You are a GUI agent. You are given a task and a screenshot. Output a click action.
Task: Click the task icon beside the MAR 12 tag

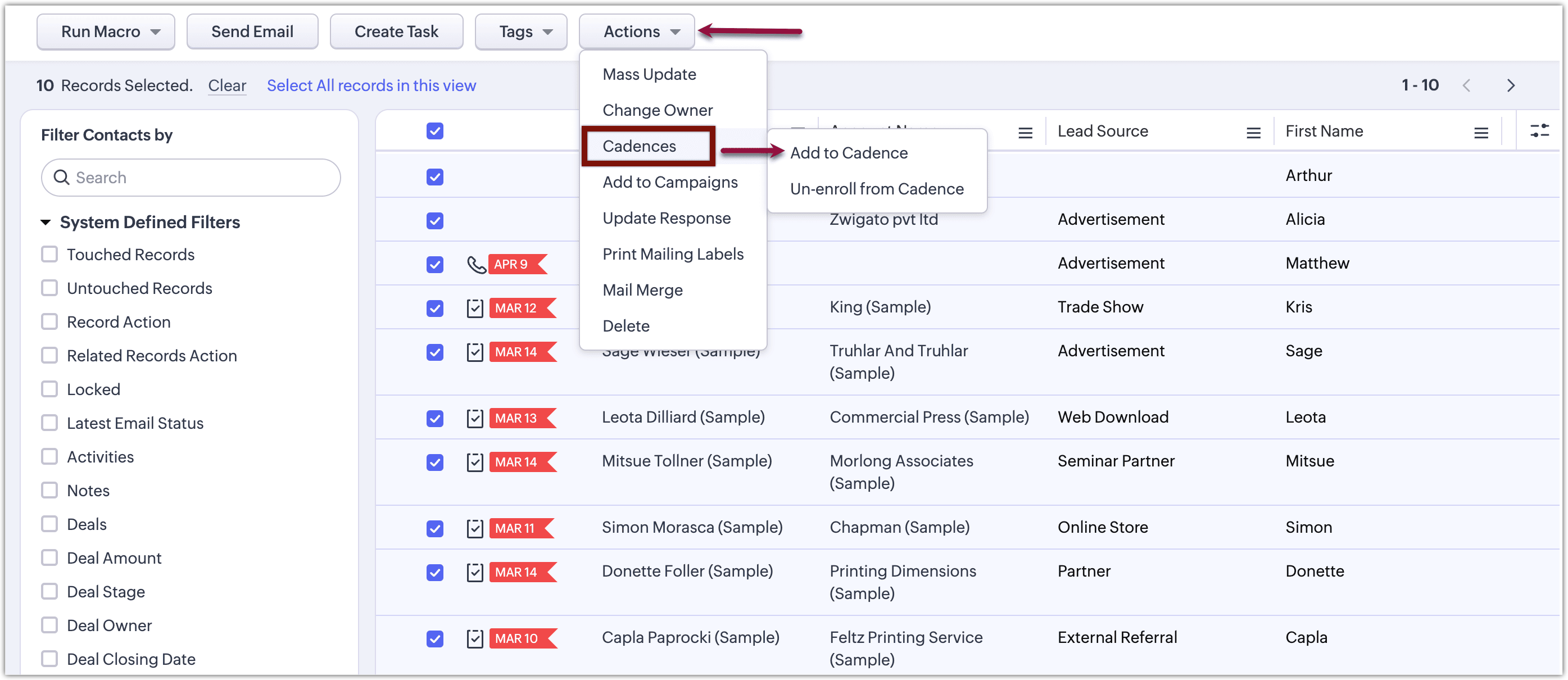(x=475, y=308)
